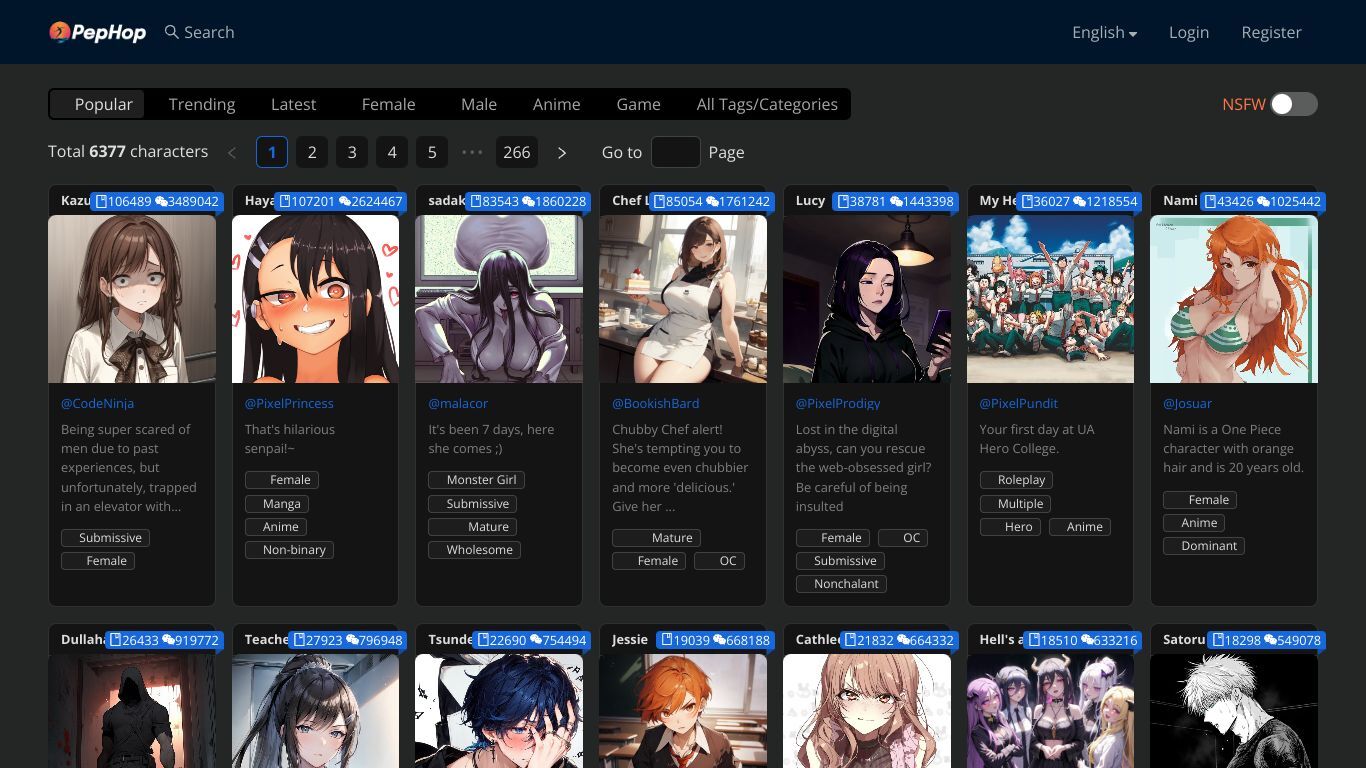The width and height of the screenshot is (1366, 768).
Task: Toggle the NSFW switch
Action: (x=1294, y=104)
